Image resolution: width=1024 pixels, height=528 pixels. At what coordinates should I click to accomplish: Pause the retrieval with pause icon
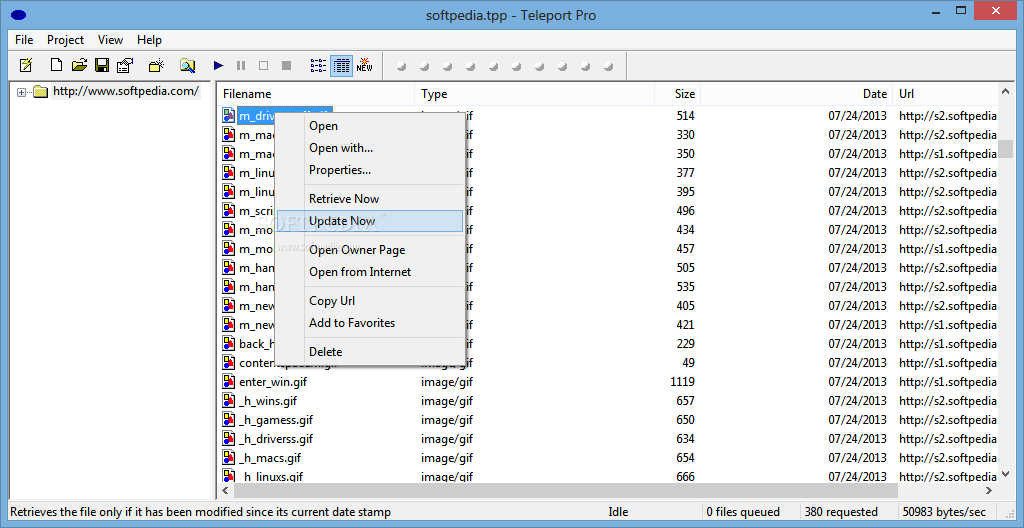pos(241,65)
